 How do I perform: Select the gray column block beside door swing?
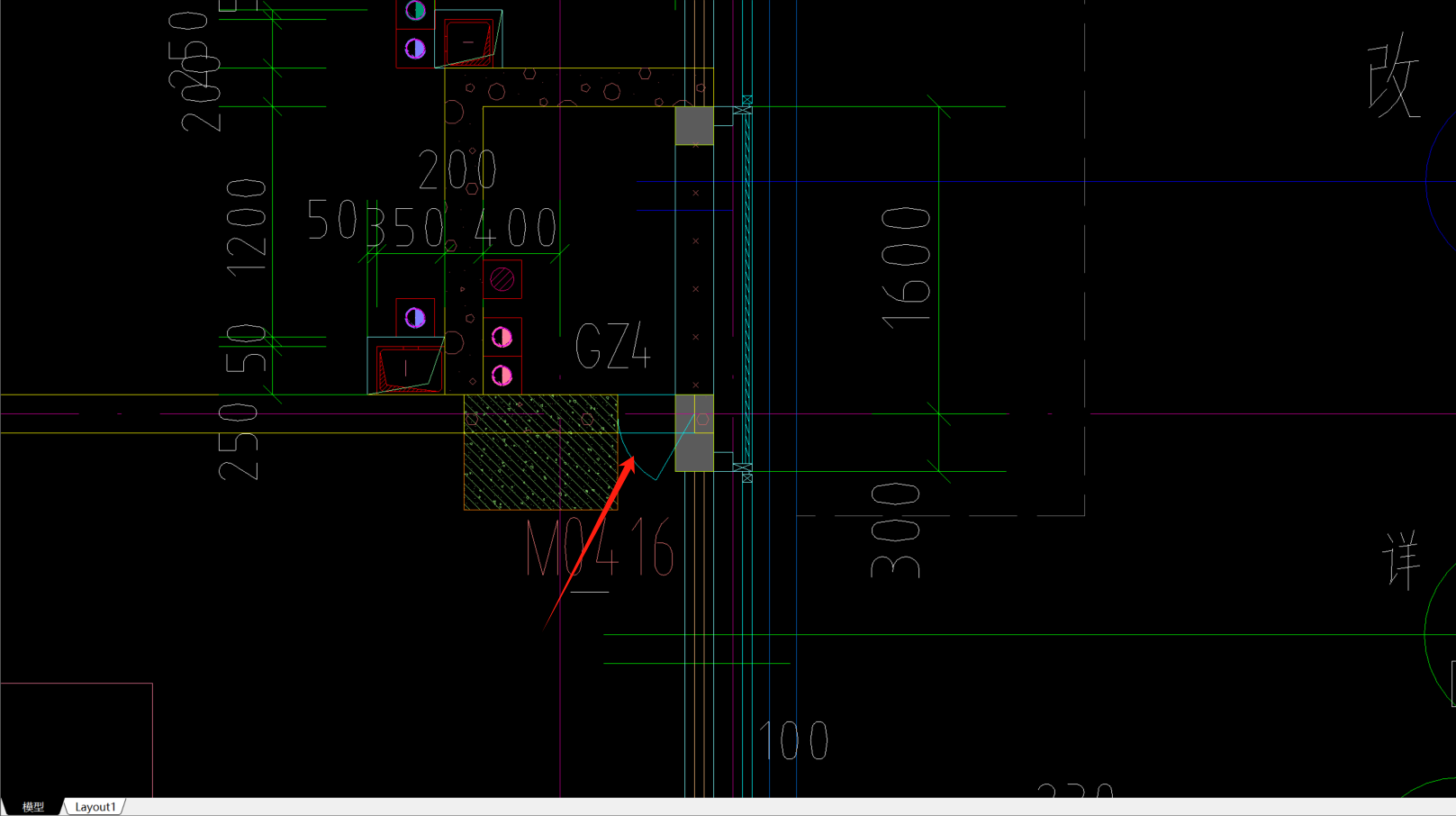pyautogui.click(x=694, y=433)
